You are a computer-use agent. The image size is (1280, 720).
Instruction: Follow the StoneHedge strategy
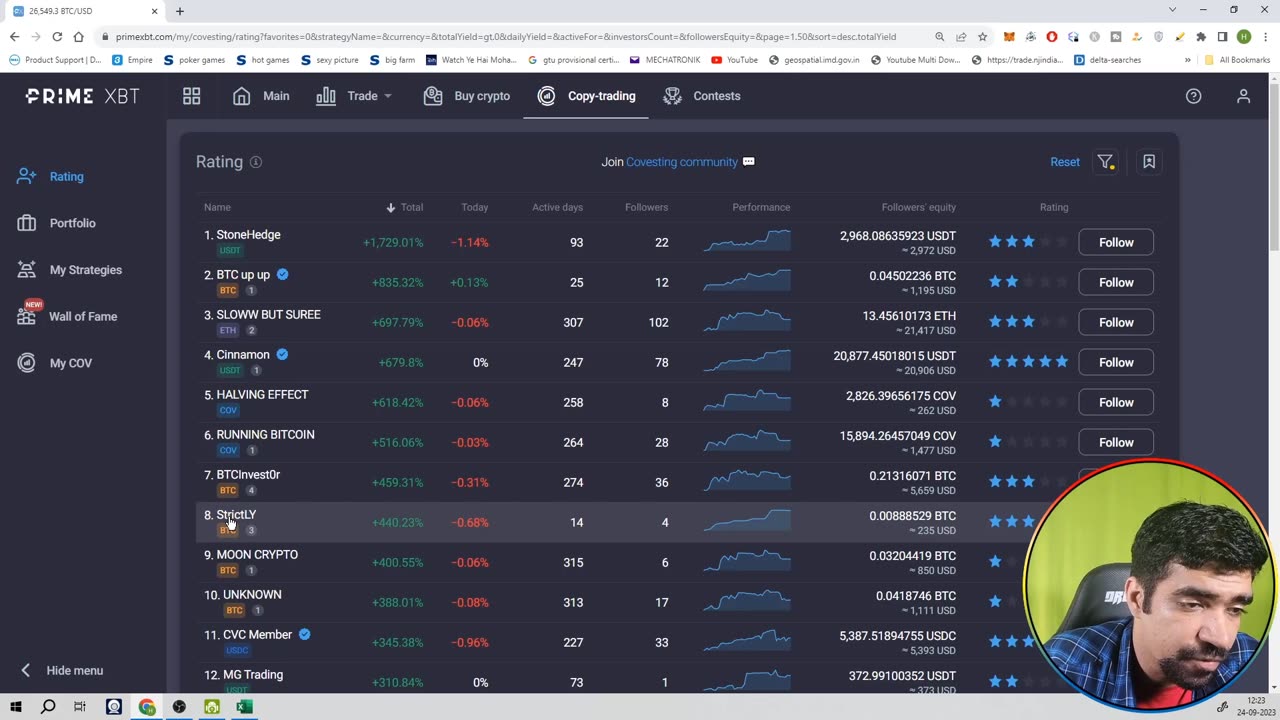1116,242
